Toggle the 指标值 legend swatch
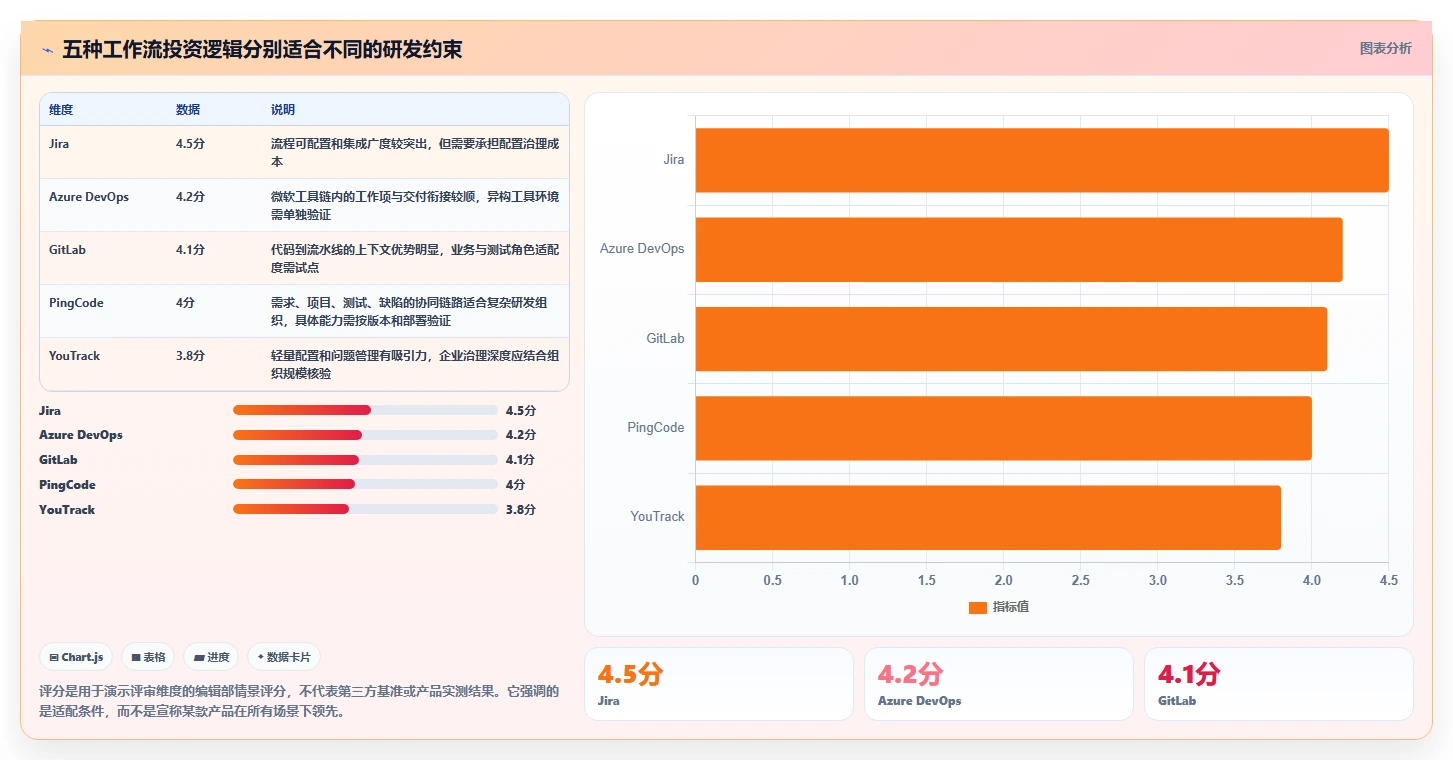Screen dimensions: 1453x760 pos(978,608)
